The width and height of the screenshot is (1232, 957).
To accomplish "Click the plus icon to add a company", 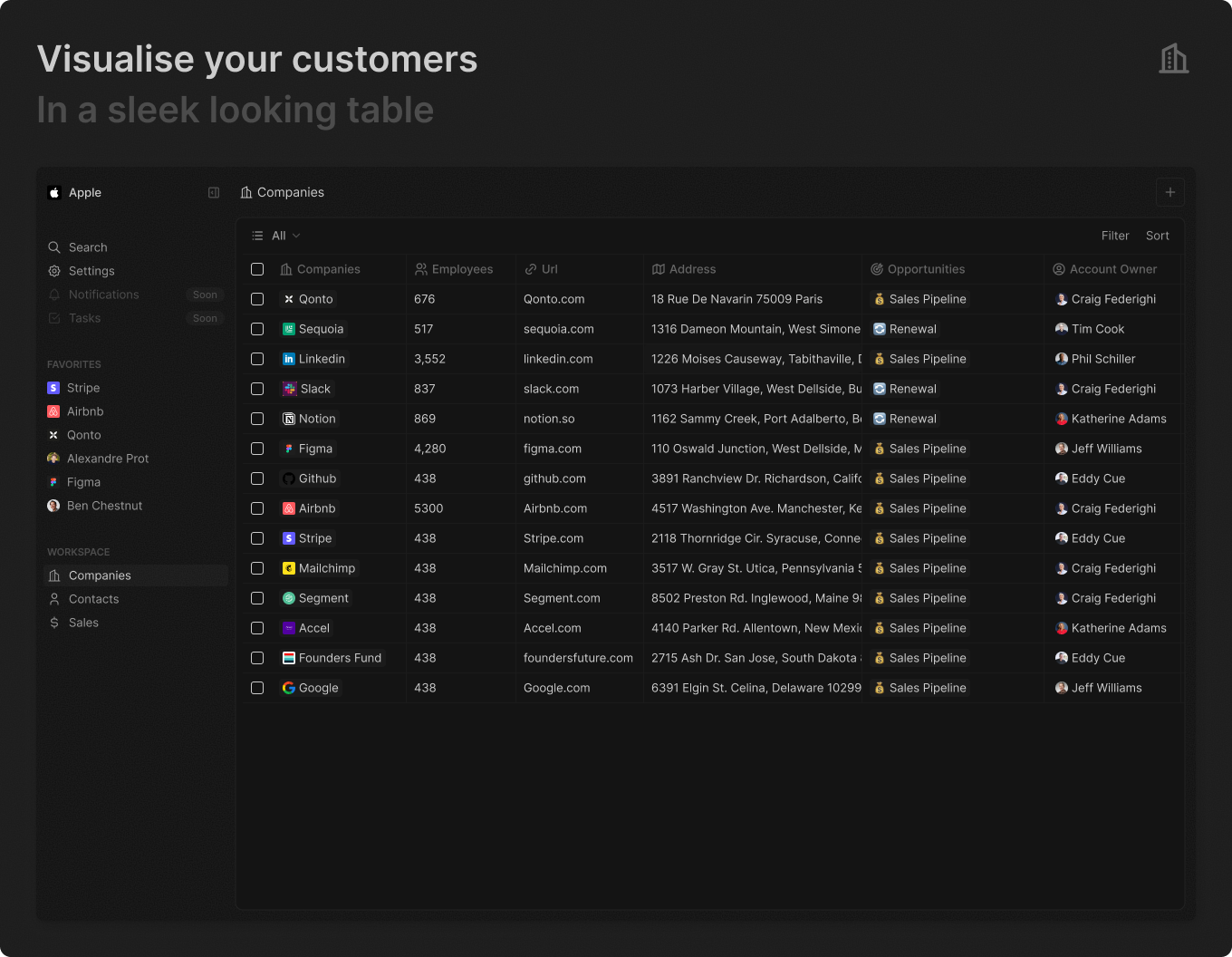I will 1169,192.
